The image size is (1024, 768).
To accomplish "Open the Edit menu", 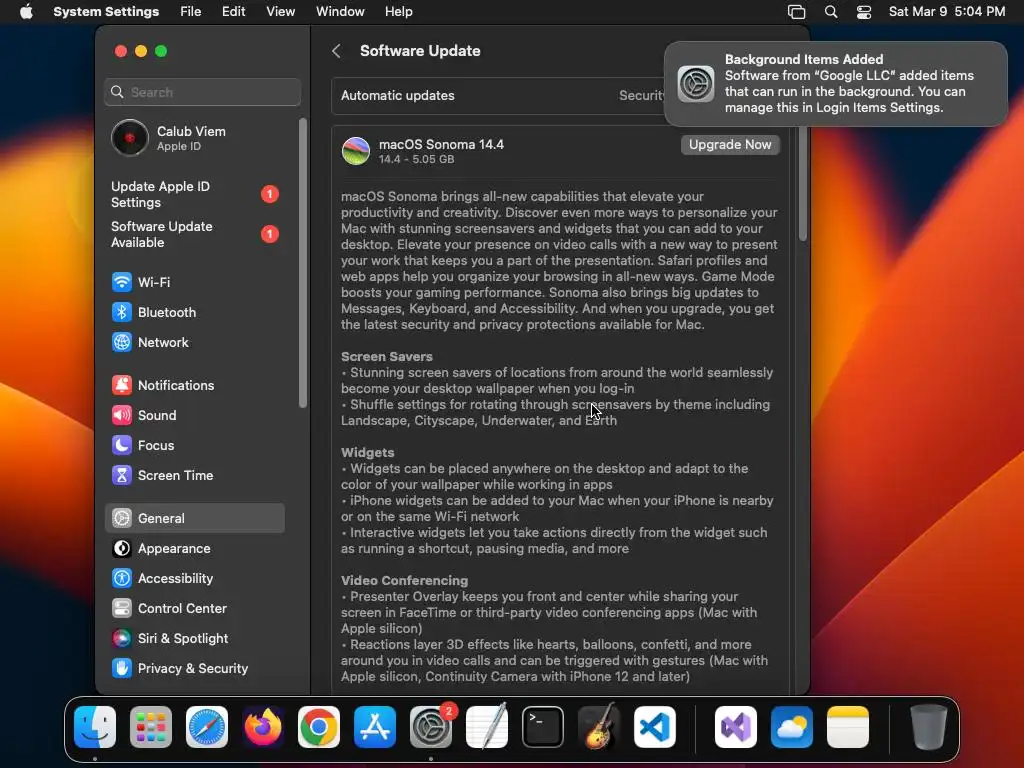I will (233, 12).
